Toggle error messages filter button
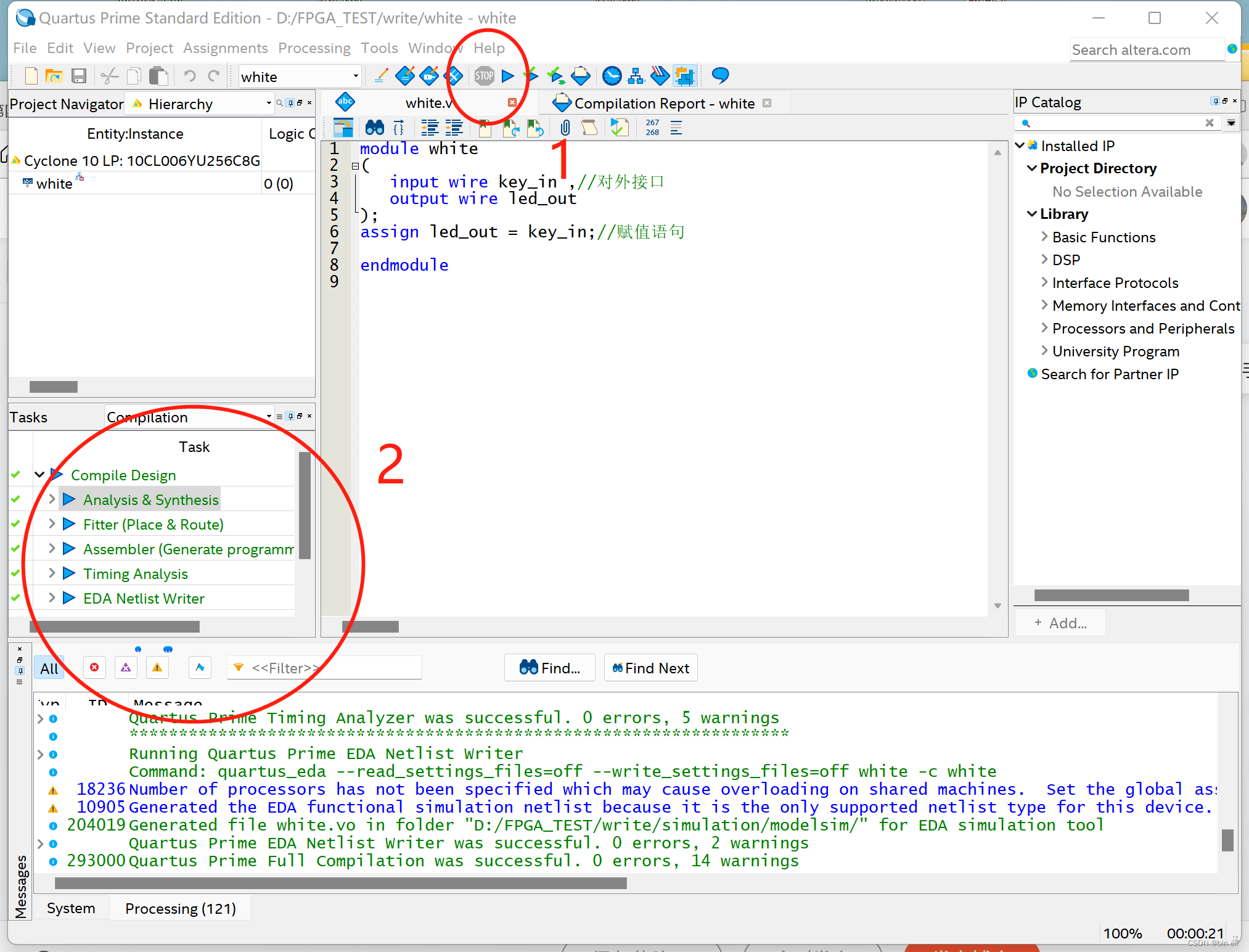 pos(94,668)
